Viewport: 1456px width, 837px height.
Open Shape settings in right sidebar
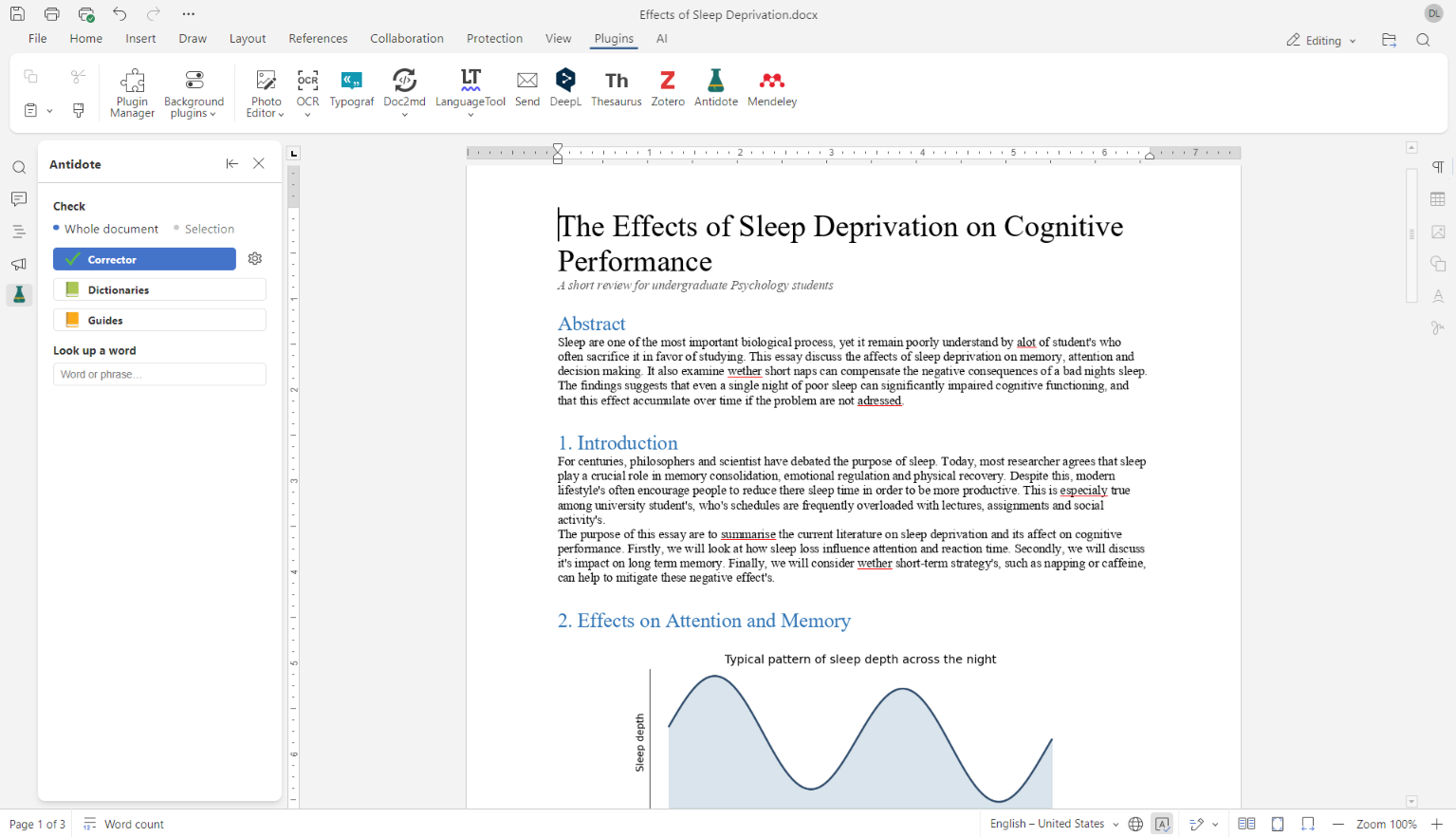pyautogui.click(x=1438, y=264)
